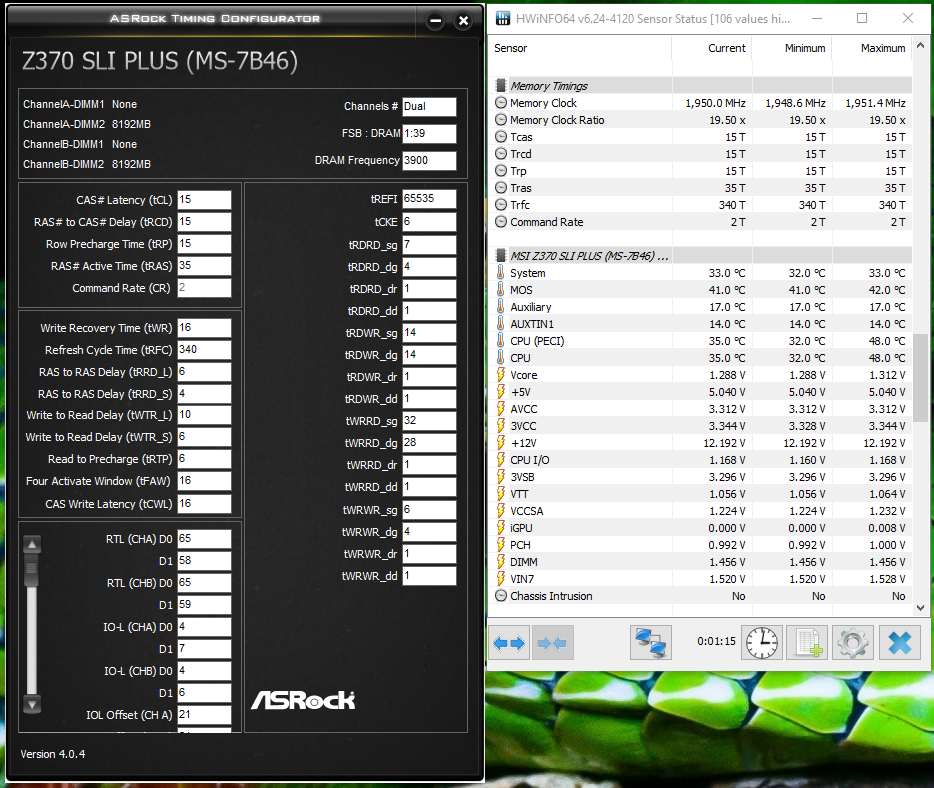The image size is (934, 788).
Task: Click the log file start icon in HWiNFO64
Action: (807, 643)
